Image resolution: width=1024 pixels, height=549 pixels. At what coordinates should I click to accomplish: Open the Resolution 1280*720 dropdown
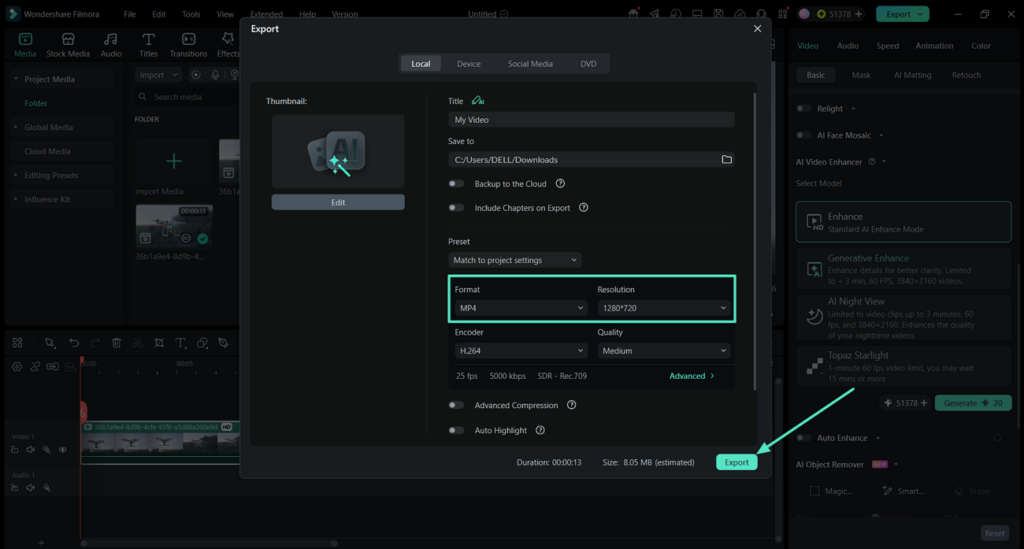click(x=664, y=307)
